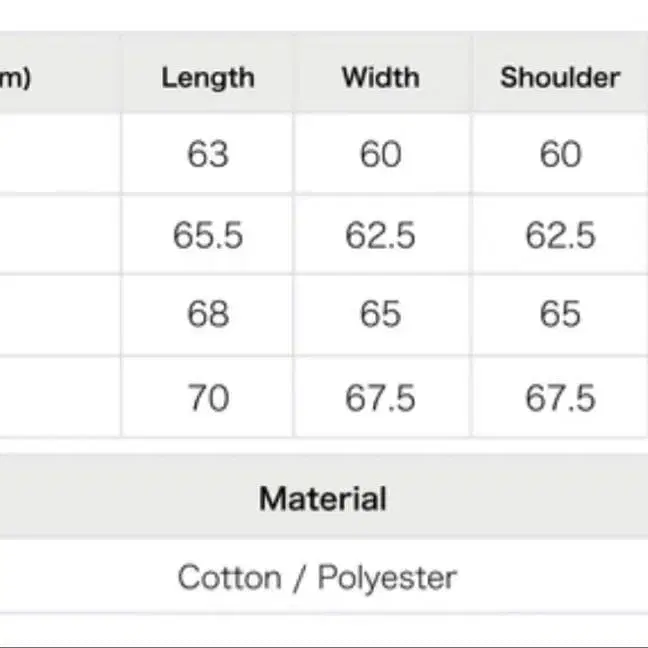Click the Shoulder column header

point(560,78)
